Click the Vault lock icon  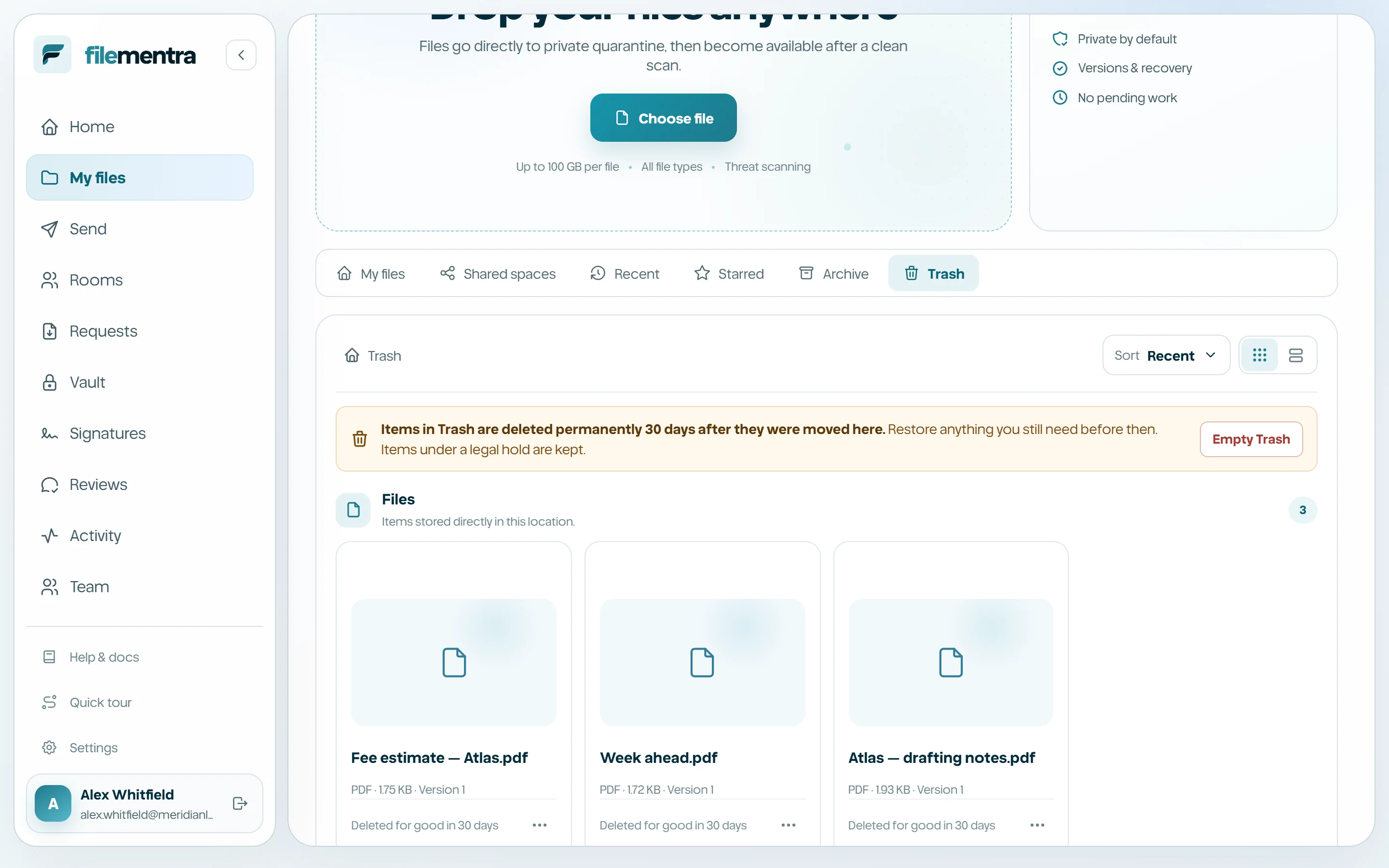(x=50, y=382)
